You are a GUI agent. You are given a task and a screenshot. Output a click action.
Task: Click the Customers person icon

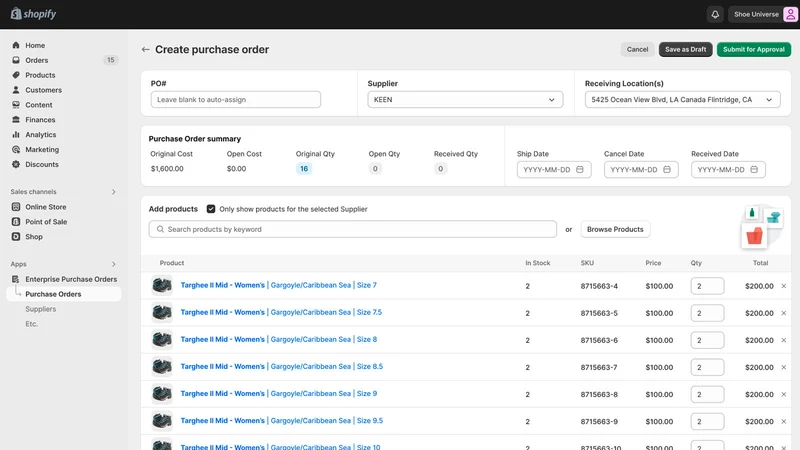16,90
